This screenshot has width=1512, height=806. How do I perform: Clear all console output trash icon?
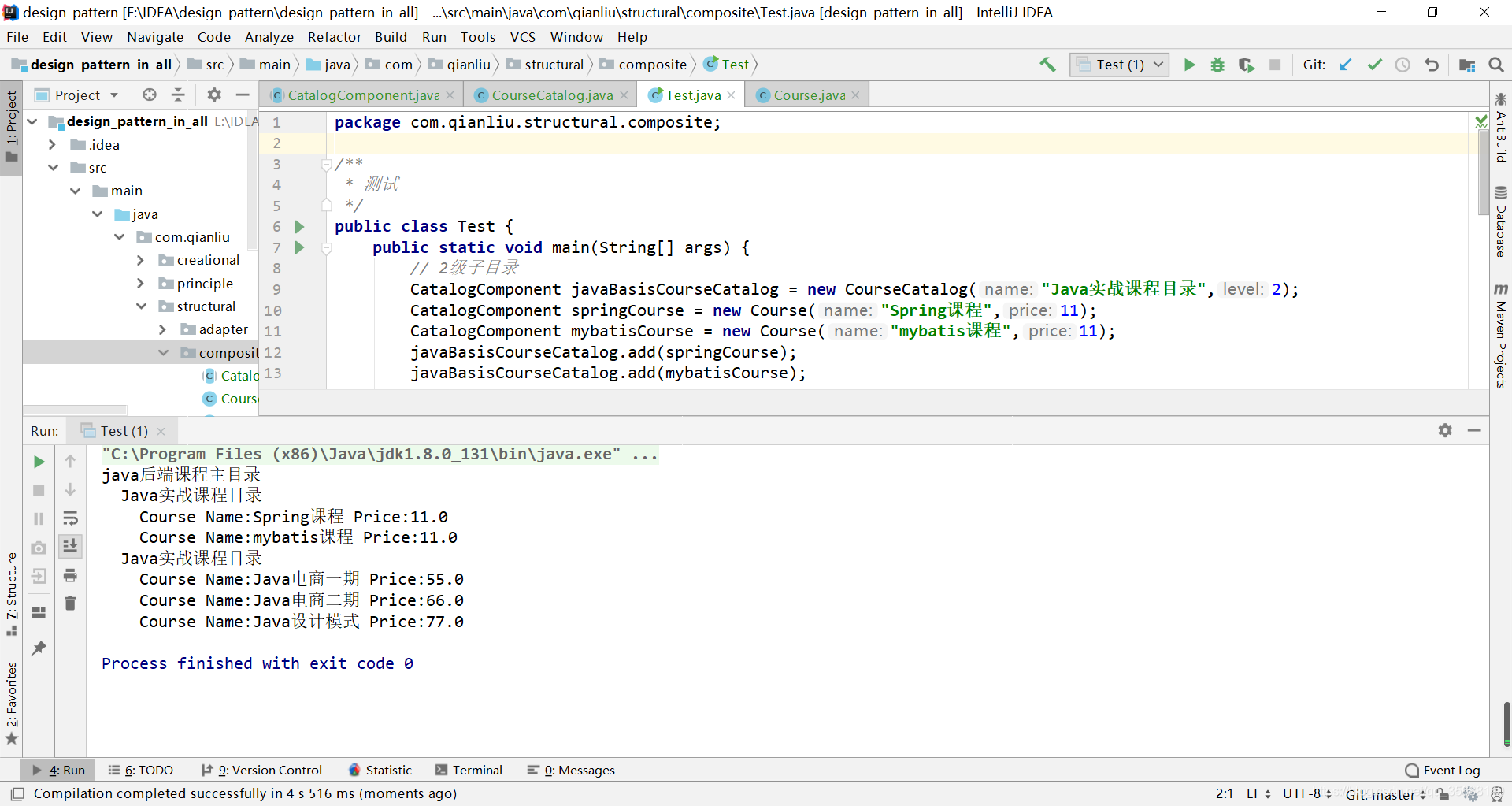point(70,603)
